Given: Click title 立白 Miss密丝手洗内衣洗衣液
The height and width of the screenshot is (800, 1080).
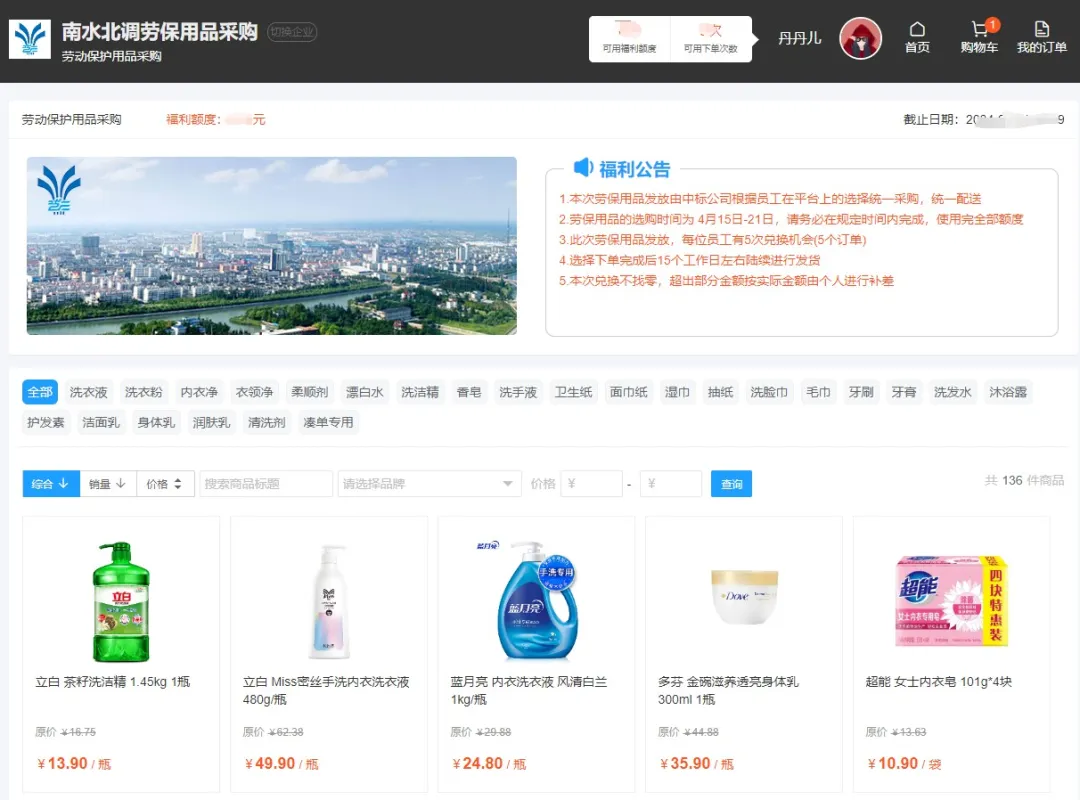Looking at the screenshot, I should [x=326, y=690].
